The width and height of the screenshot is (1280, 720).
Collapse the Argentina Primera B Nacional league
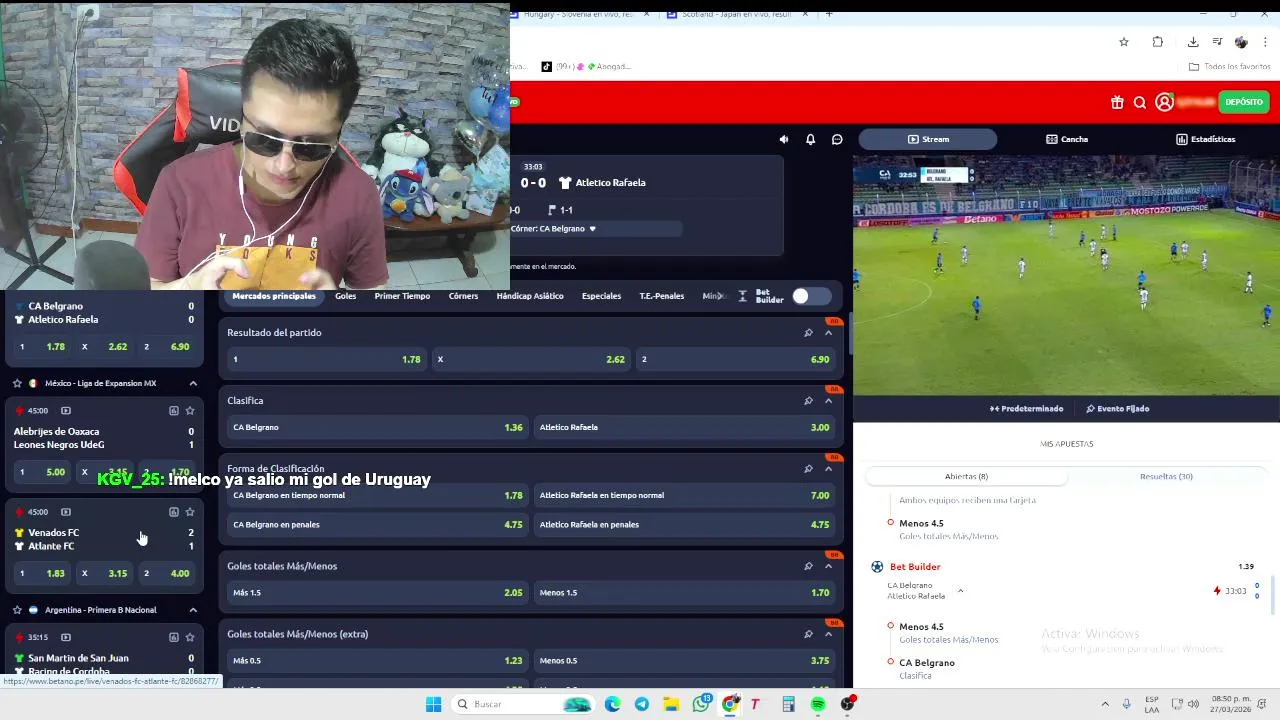click(193, 609)
